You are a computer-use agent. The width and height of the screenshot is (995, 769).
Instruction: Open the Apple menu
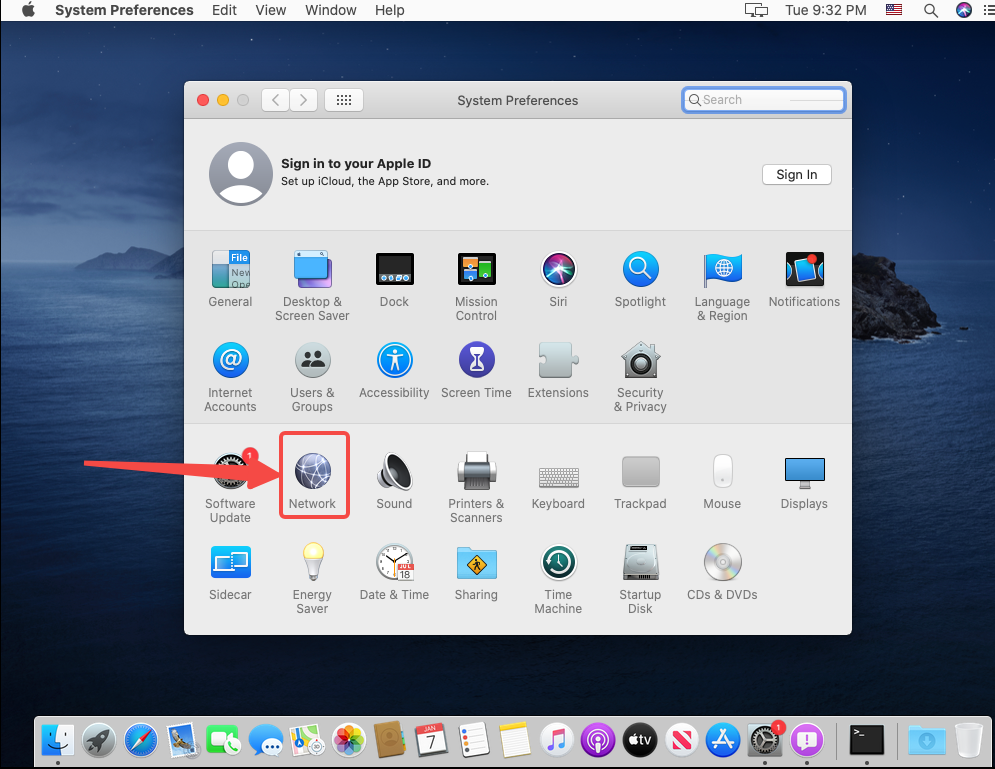[x=28, y=10]
